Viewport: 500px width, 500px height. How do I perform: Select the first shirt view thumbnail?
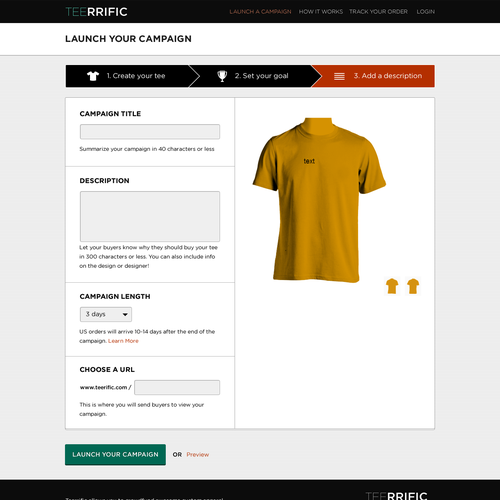point(392,286)
